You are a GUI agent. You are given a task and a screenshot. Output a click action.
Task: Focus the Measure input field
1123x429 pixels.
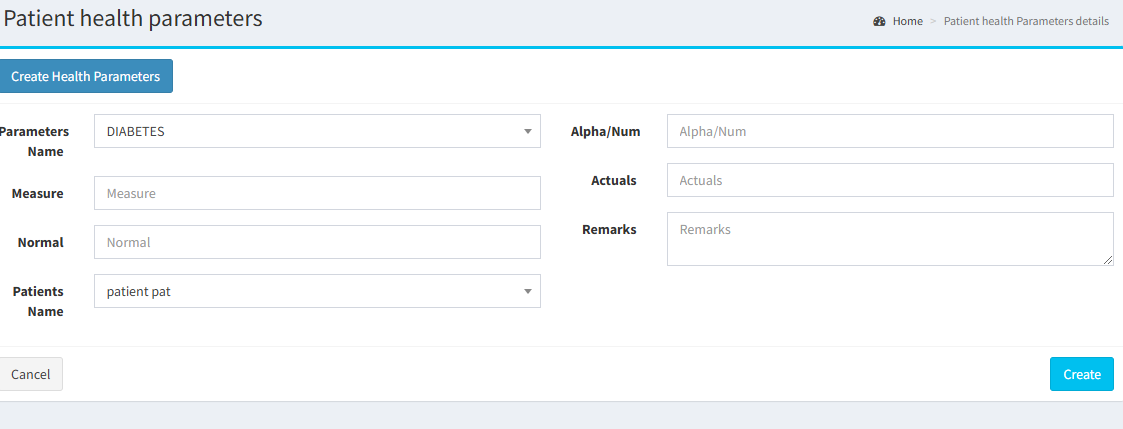coord(317,193)
